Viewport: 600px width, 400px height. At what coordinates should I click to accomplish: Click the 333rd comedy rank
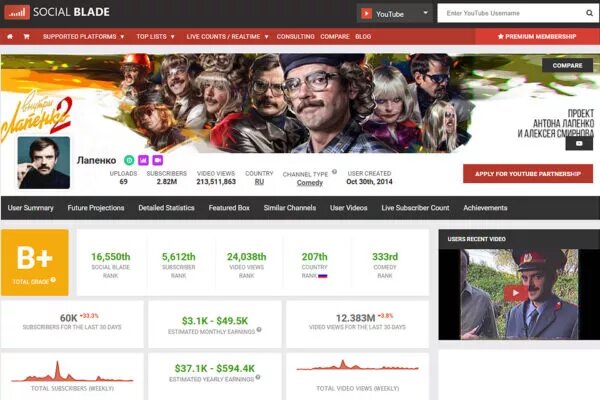click(x=385, y=256)
